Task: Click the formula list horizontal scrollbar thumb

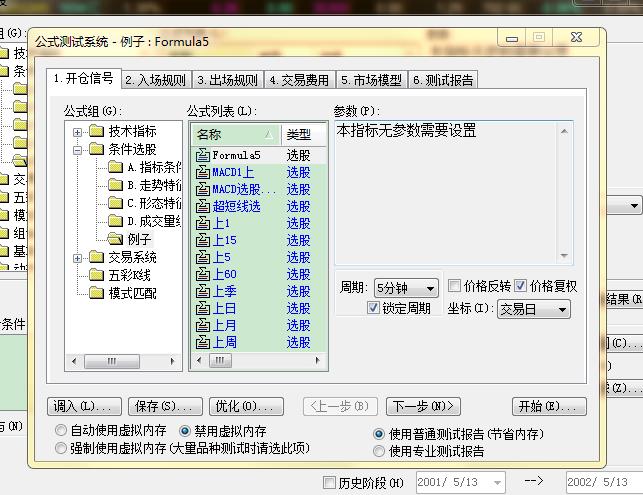Action: point(221,360)
